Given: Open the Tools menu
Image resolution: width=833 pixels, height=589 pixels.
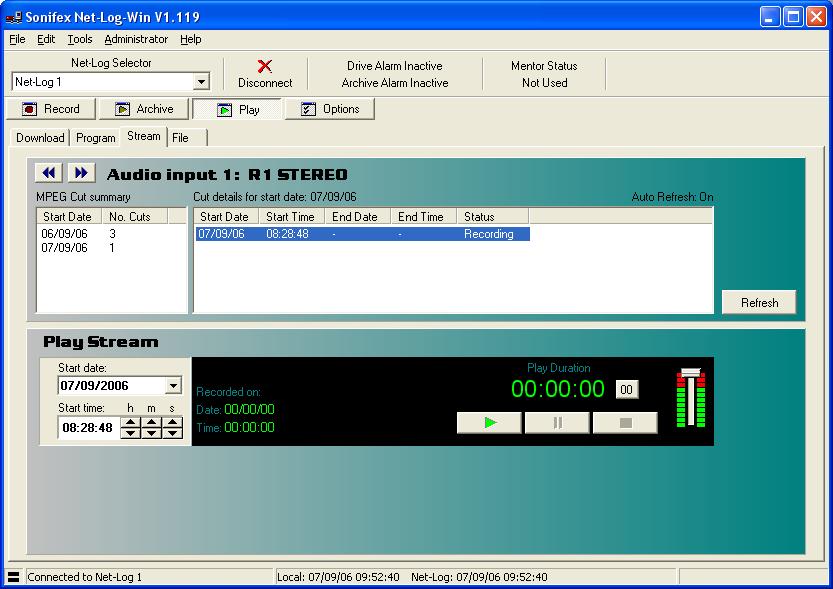Looking at the screenshot, I should (x=80, y=39).
